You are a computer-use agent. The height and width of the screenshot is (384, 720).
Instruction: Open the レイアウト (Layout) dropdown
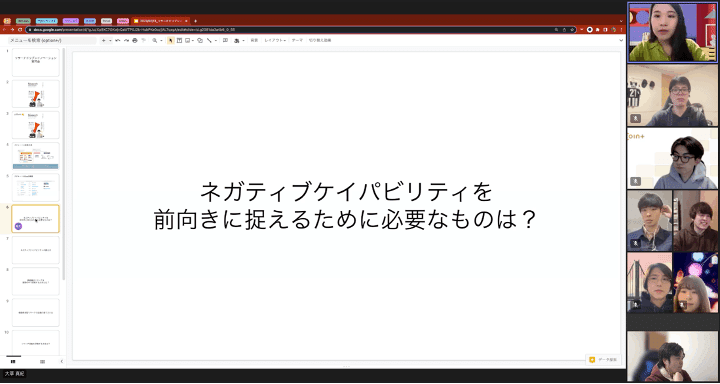[x=275, y=40]
